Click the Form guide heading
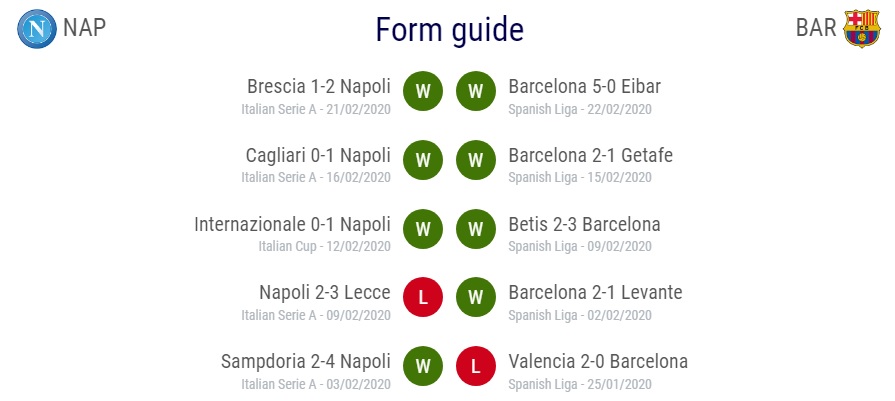895x401 pixels. click(450, 30)
